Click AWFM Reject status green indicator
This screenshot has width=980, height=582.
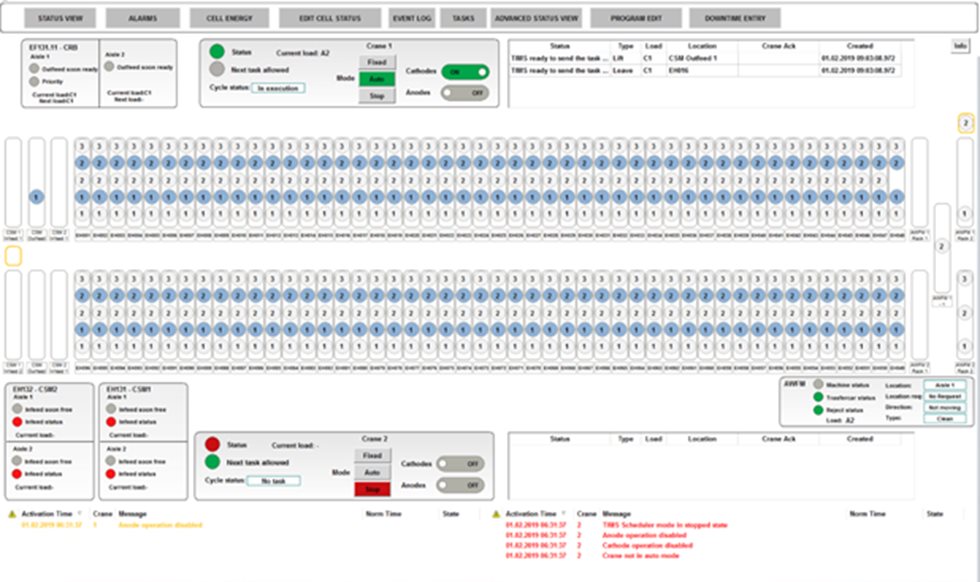(x=818, y=409)
